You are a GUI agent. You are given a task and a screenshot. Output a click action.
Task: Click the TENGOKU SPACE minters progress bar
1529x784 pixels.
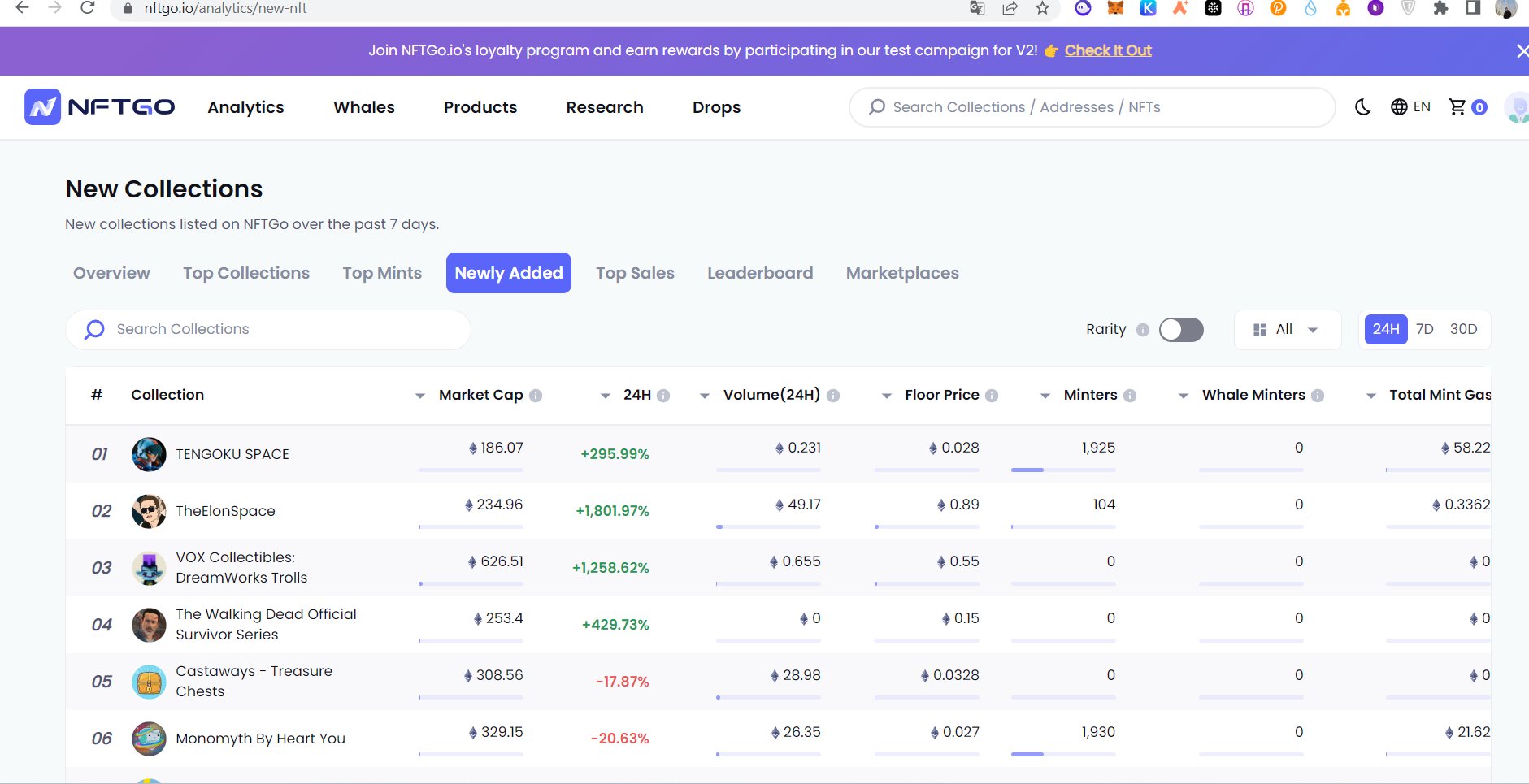tap(1063, 470)
